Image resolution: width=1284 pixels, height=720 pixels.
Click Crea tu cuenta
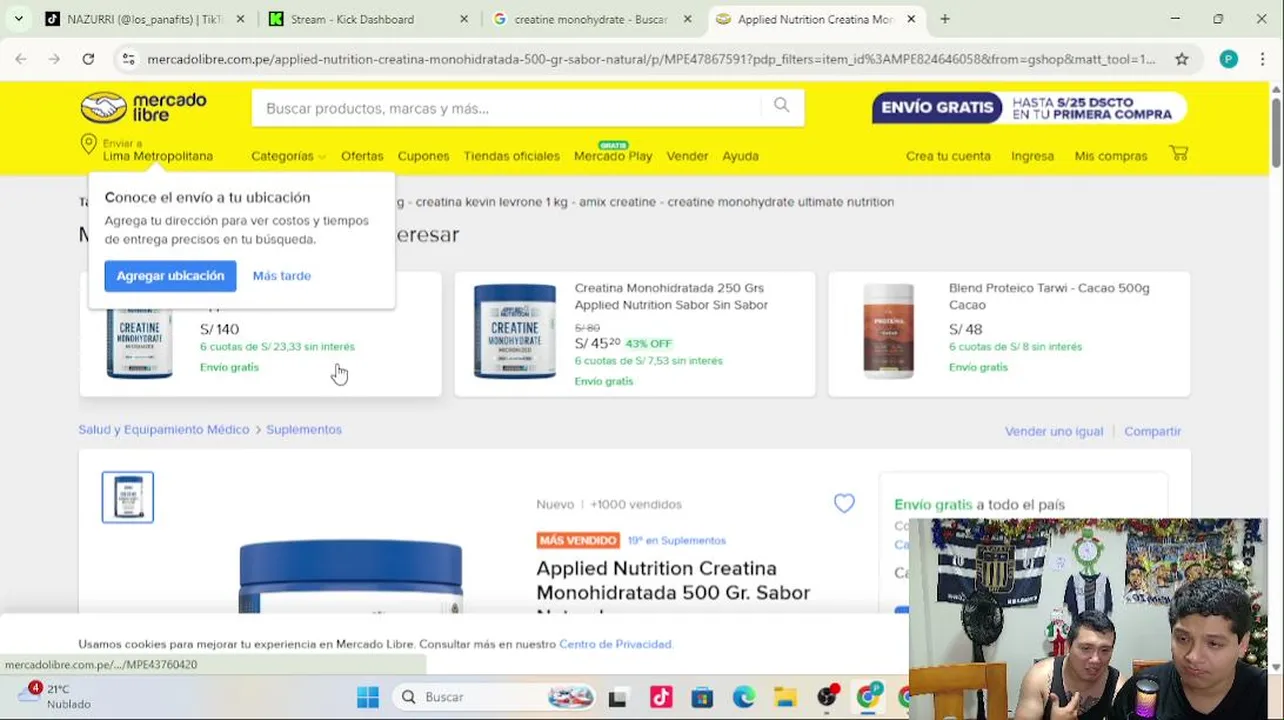948,156
